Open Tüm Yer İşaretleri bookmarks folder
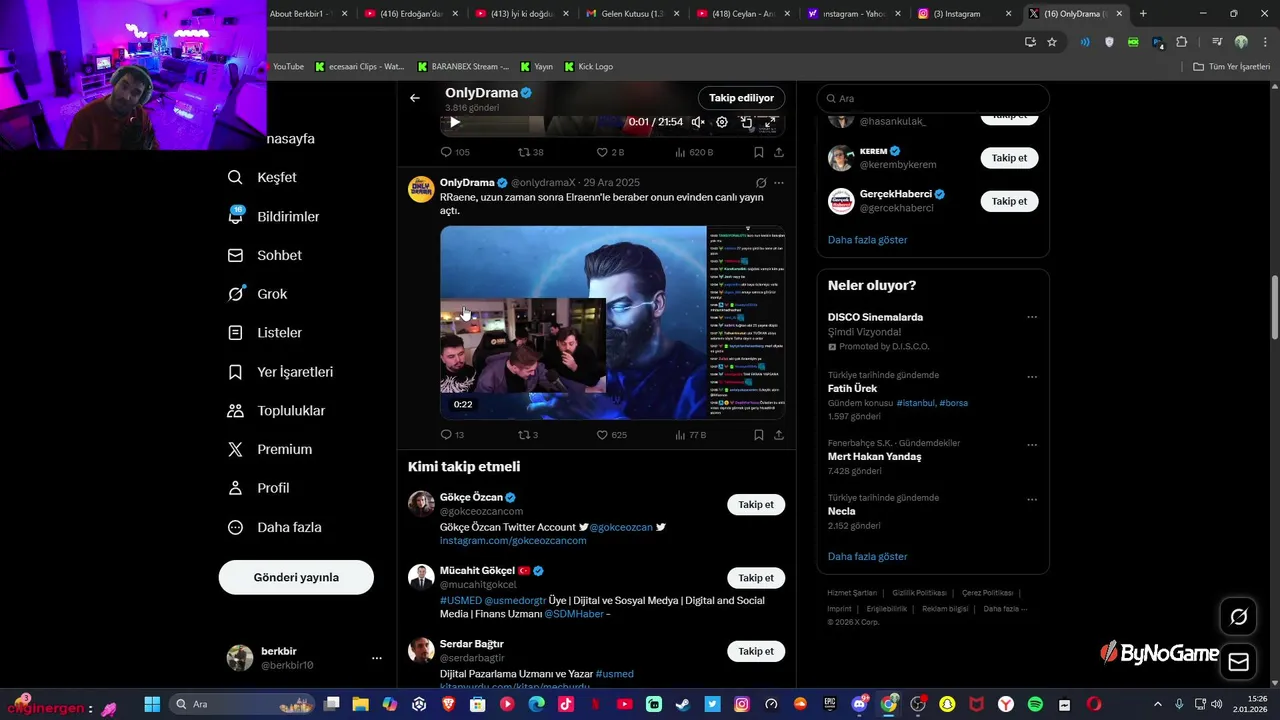The width and height of the screenshot is (1280, 720). pos(1231,66)
